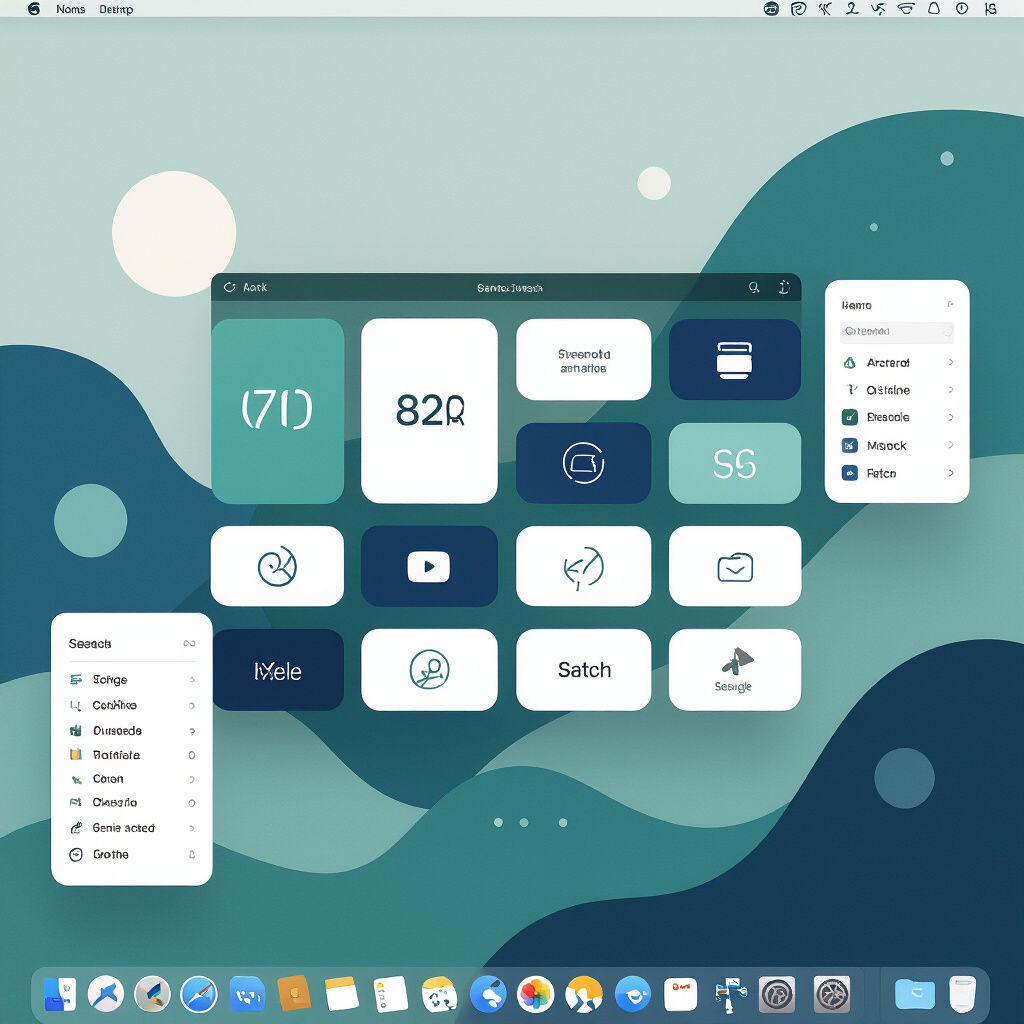Viewport: 1024px width, 1024px height.
Task: Click the Satch button tile
Action: tap(584, 670)
